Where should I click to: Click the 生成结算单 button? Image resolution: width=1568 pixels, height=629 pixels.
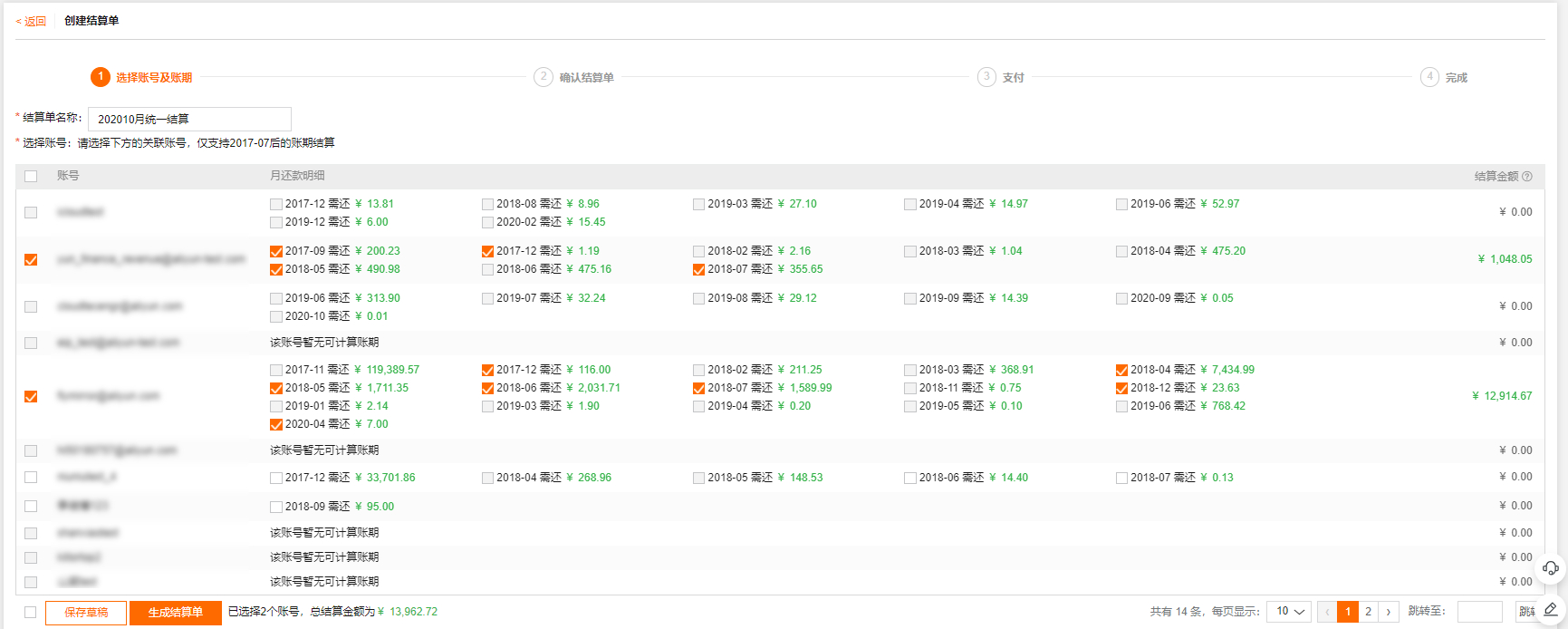point(176,613)
